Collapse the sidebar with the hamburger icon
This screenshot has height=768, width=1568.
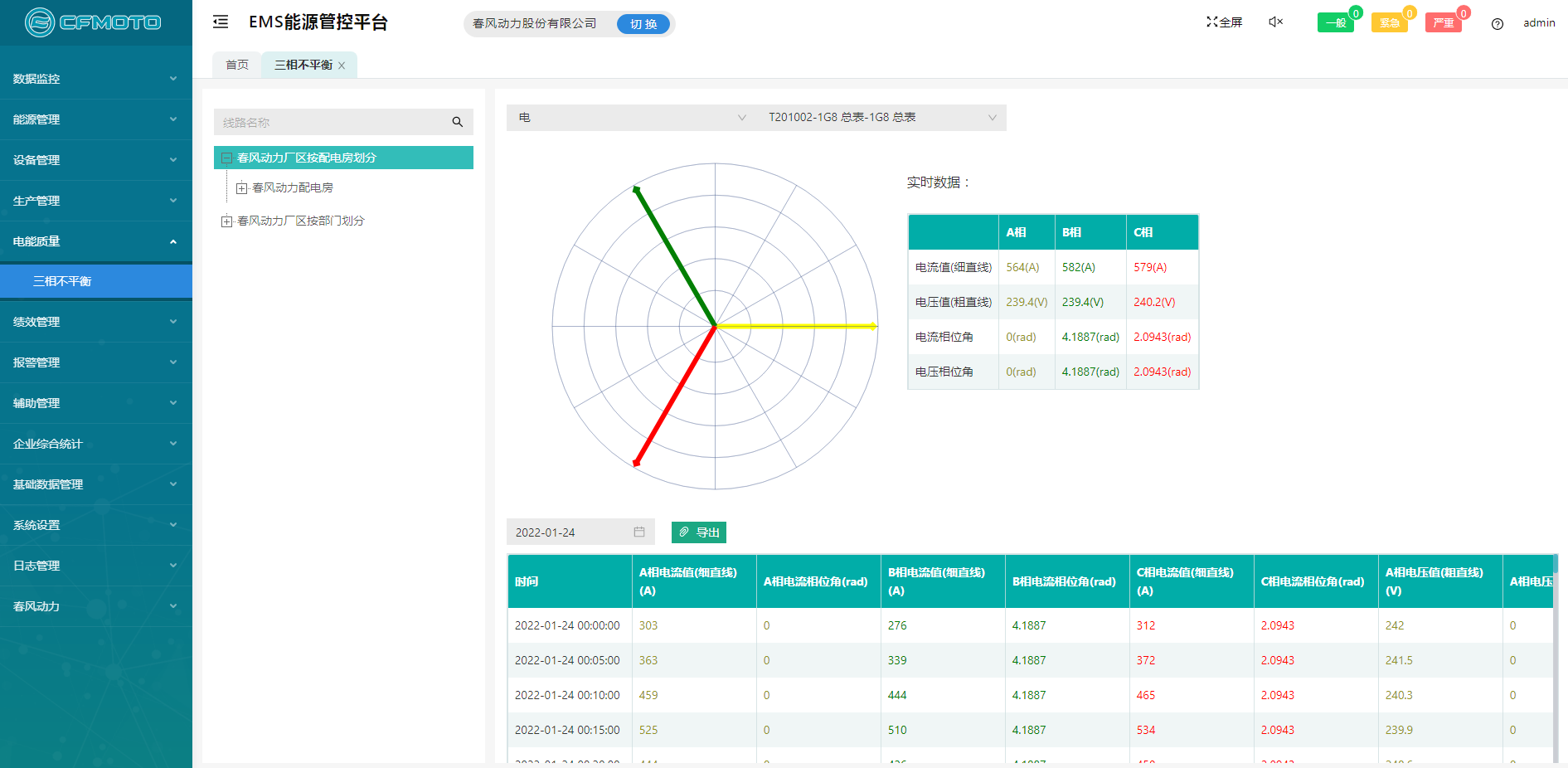tap(221, 22)
